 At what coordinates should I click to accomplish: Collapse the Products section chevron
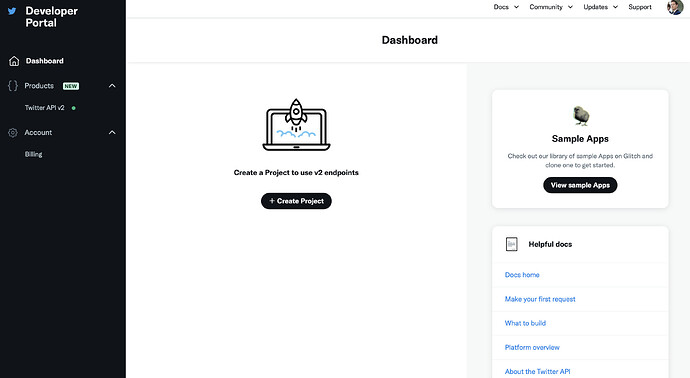point(112,86)
